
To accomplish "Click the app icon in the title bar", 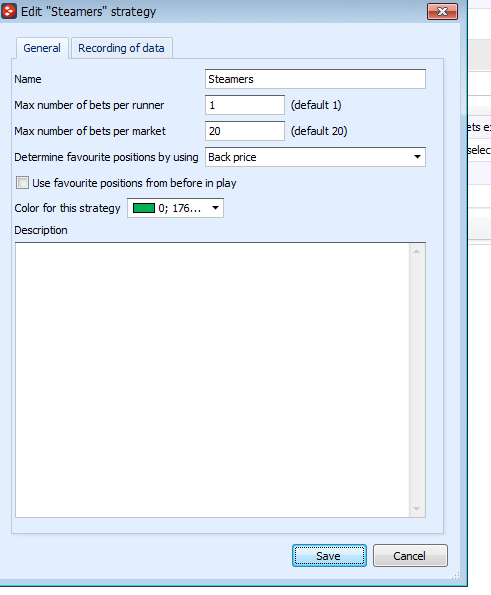I will (8, 11).
